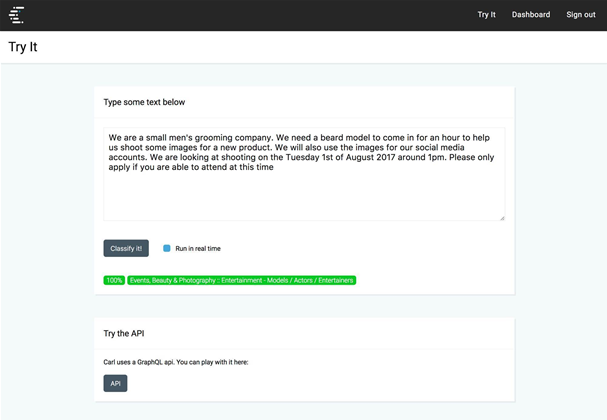Click the text area resize handle corner

[502, 218]
